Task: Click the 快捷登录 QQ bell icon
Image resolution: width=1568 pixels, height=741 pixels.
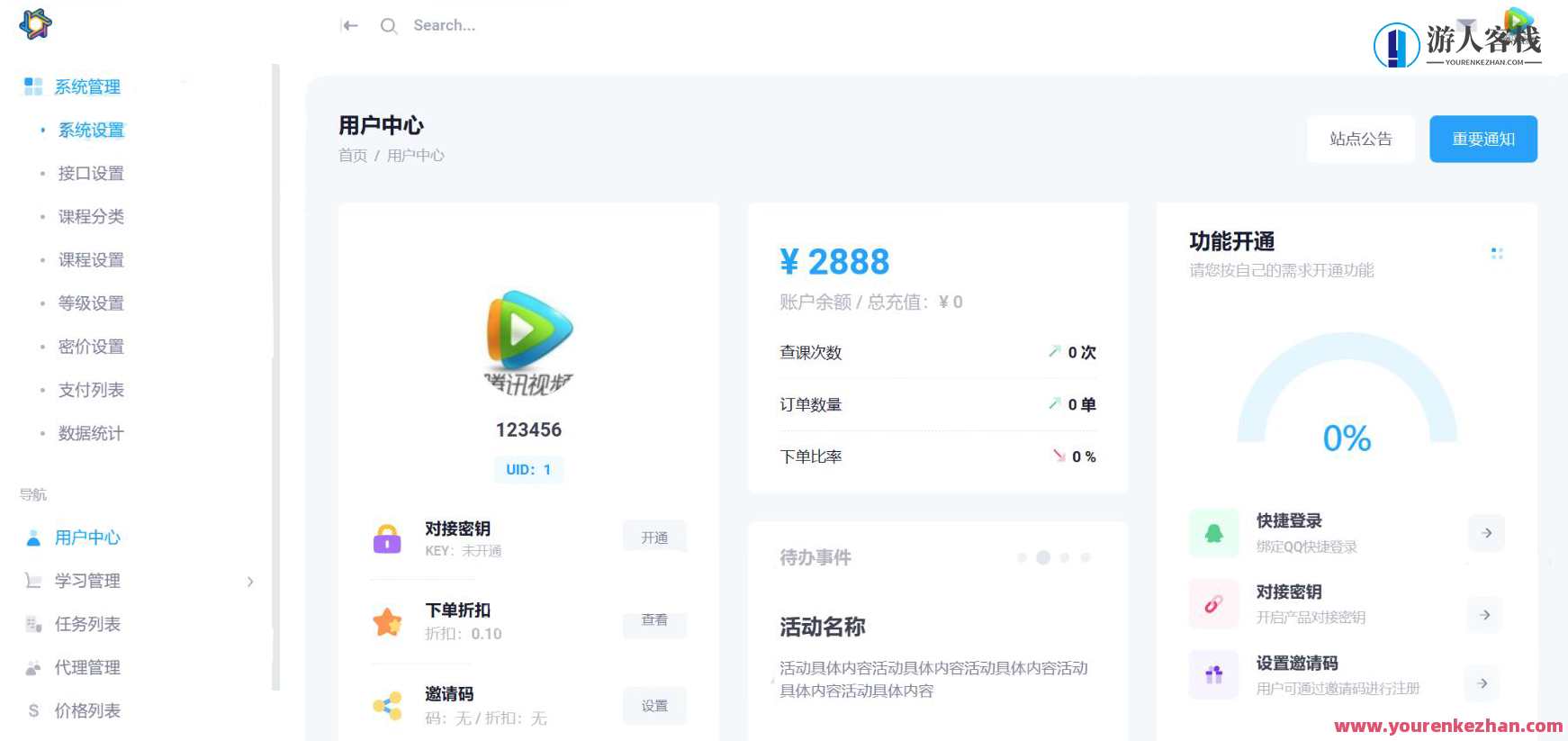Action: click(x=1214, y=533)
